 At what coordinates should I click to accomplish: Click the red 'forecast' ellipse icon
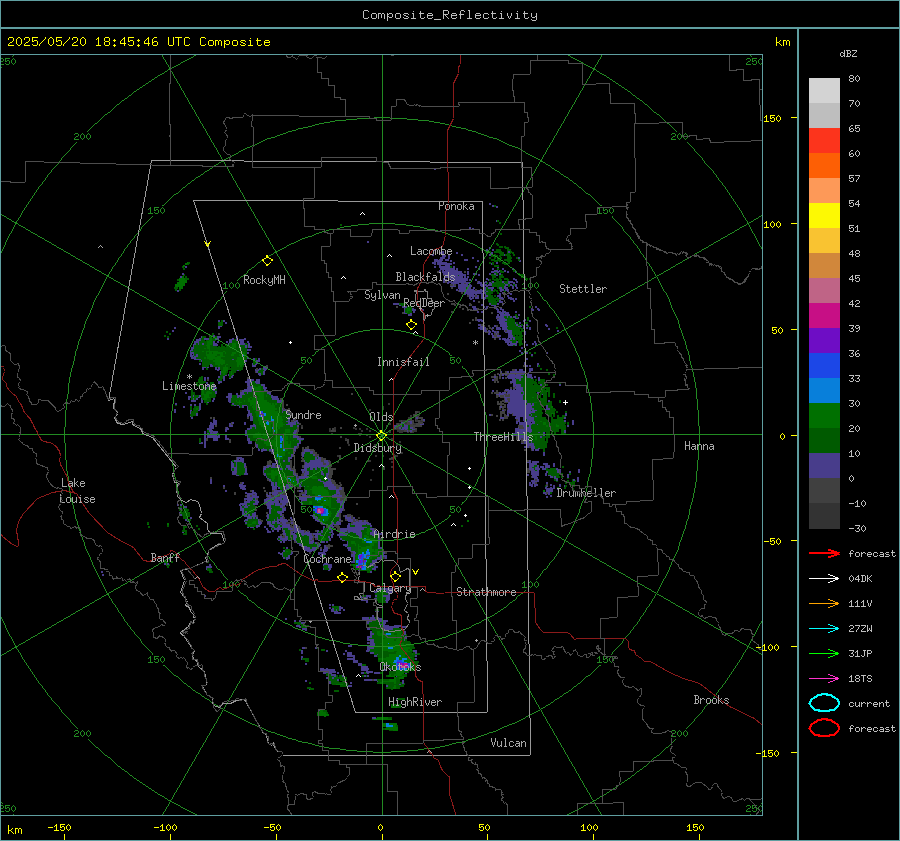[824, 728]
